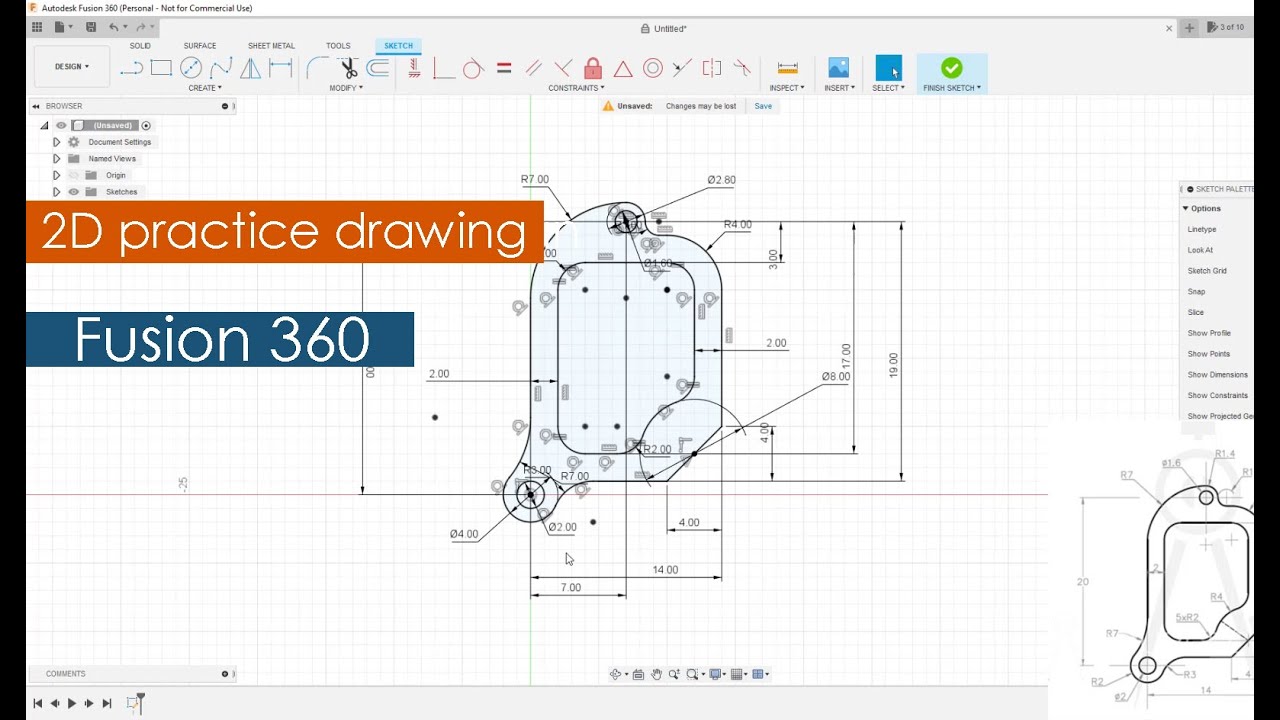Switch to the SOLID tab
Image resolution: width=1280 pixels, height=720 pixels.
coord(140,46)
